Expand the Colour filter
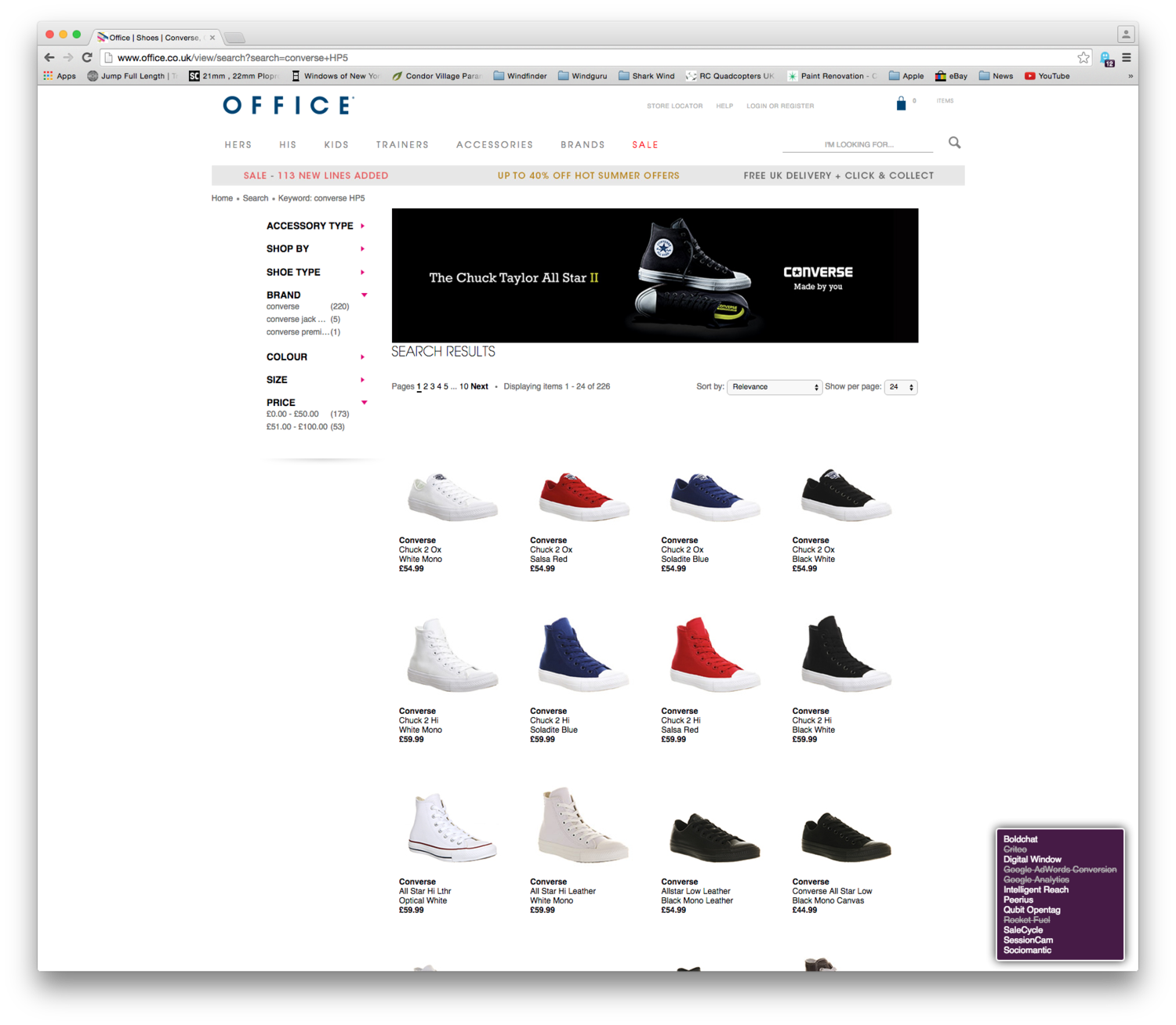This screenshot has height=1025, width=1176. click(x=316, y=357)
